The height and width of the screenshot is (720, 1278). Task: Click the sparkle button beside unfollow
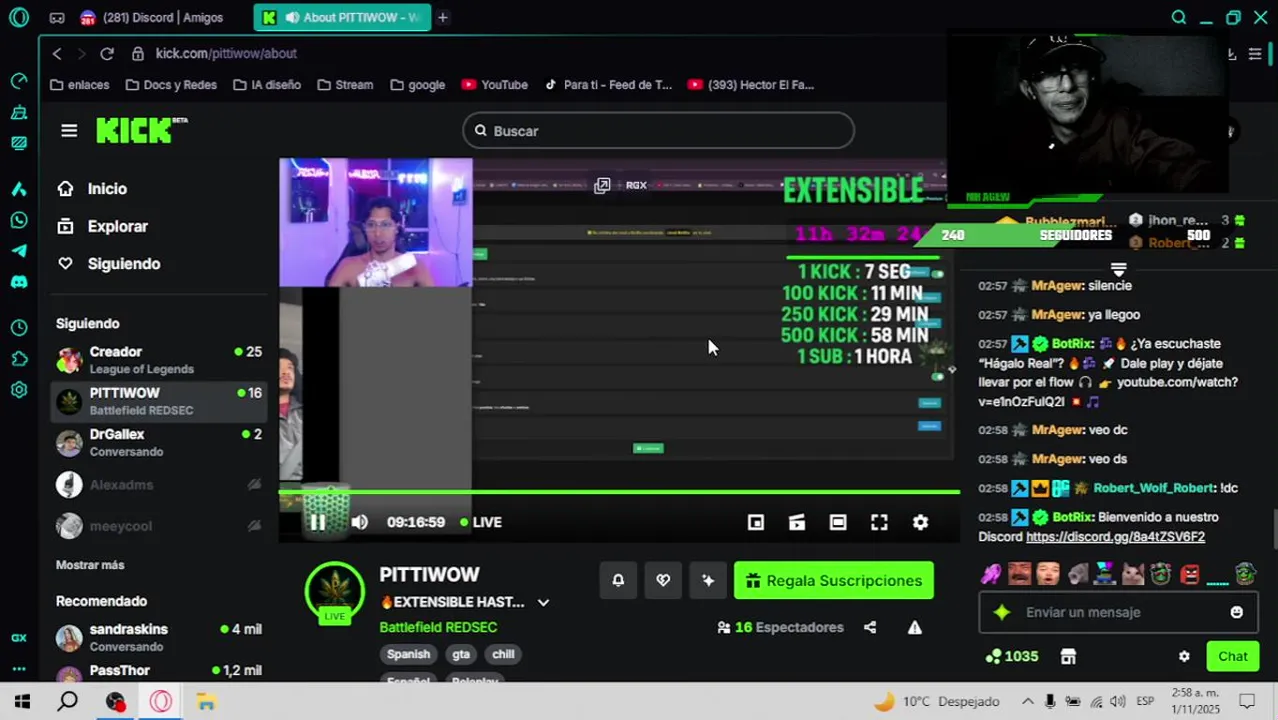[x=708, y=580]
